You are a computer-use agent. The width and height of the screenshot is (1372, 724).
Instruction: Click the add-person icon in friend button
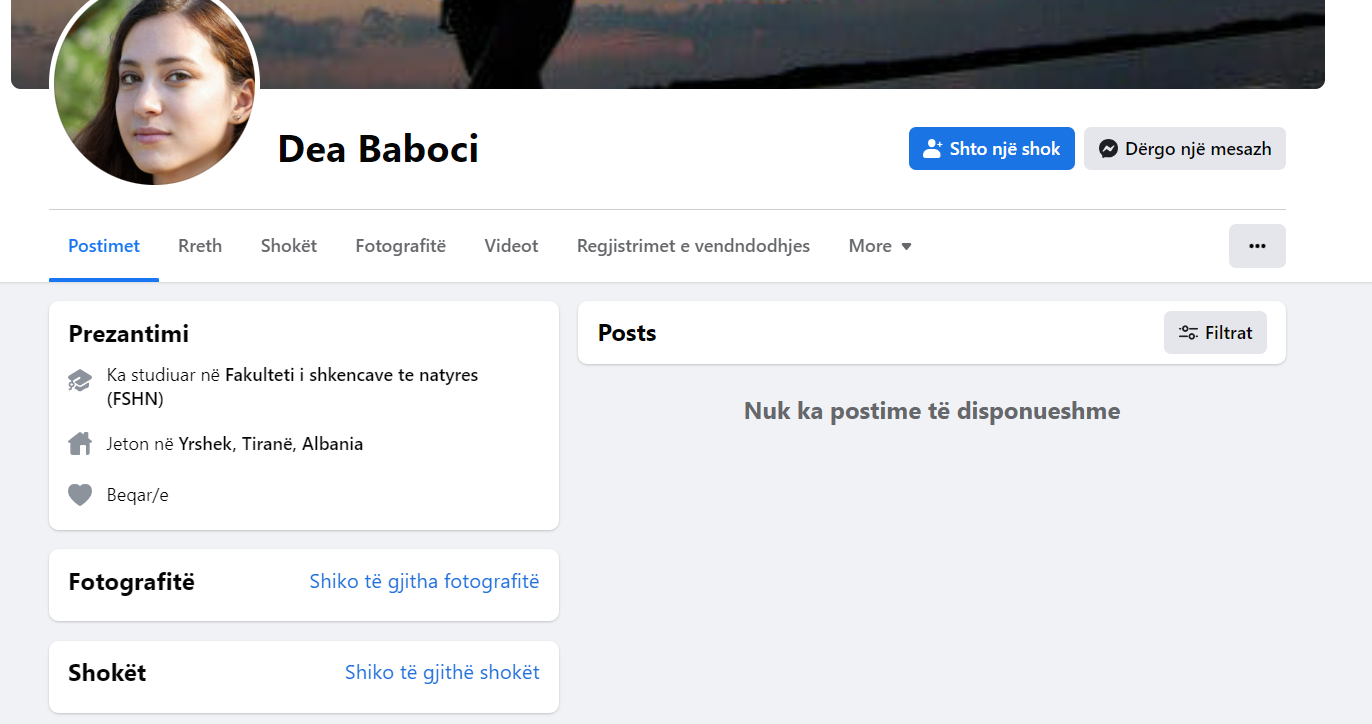933,149
